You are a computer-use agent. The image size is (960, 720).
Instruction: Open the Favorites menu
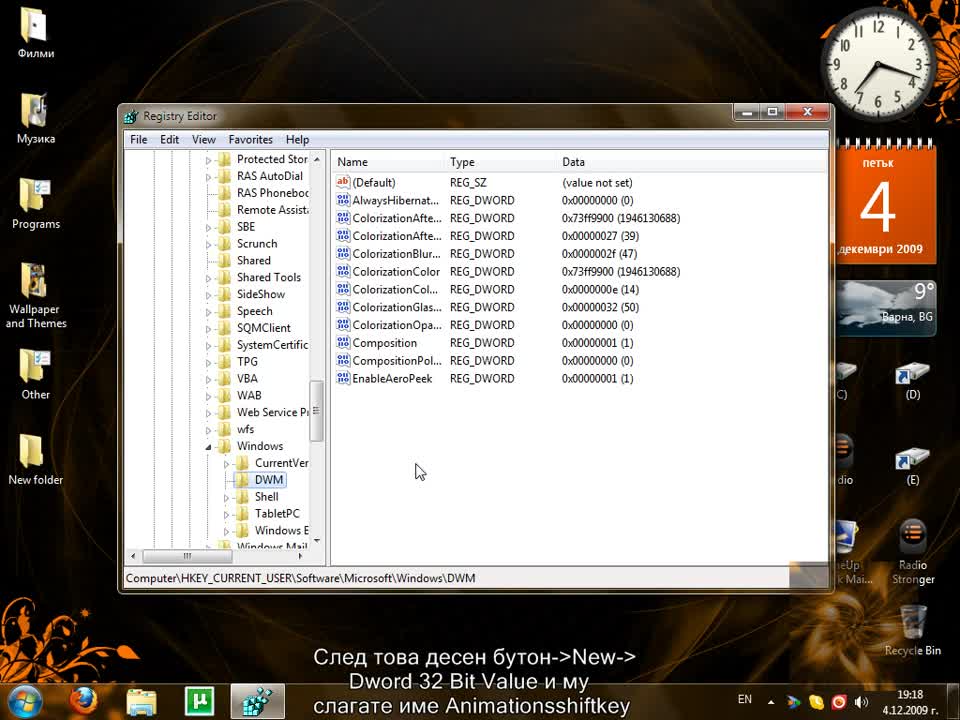coord(250,140)
